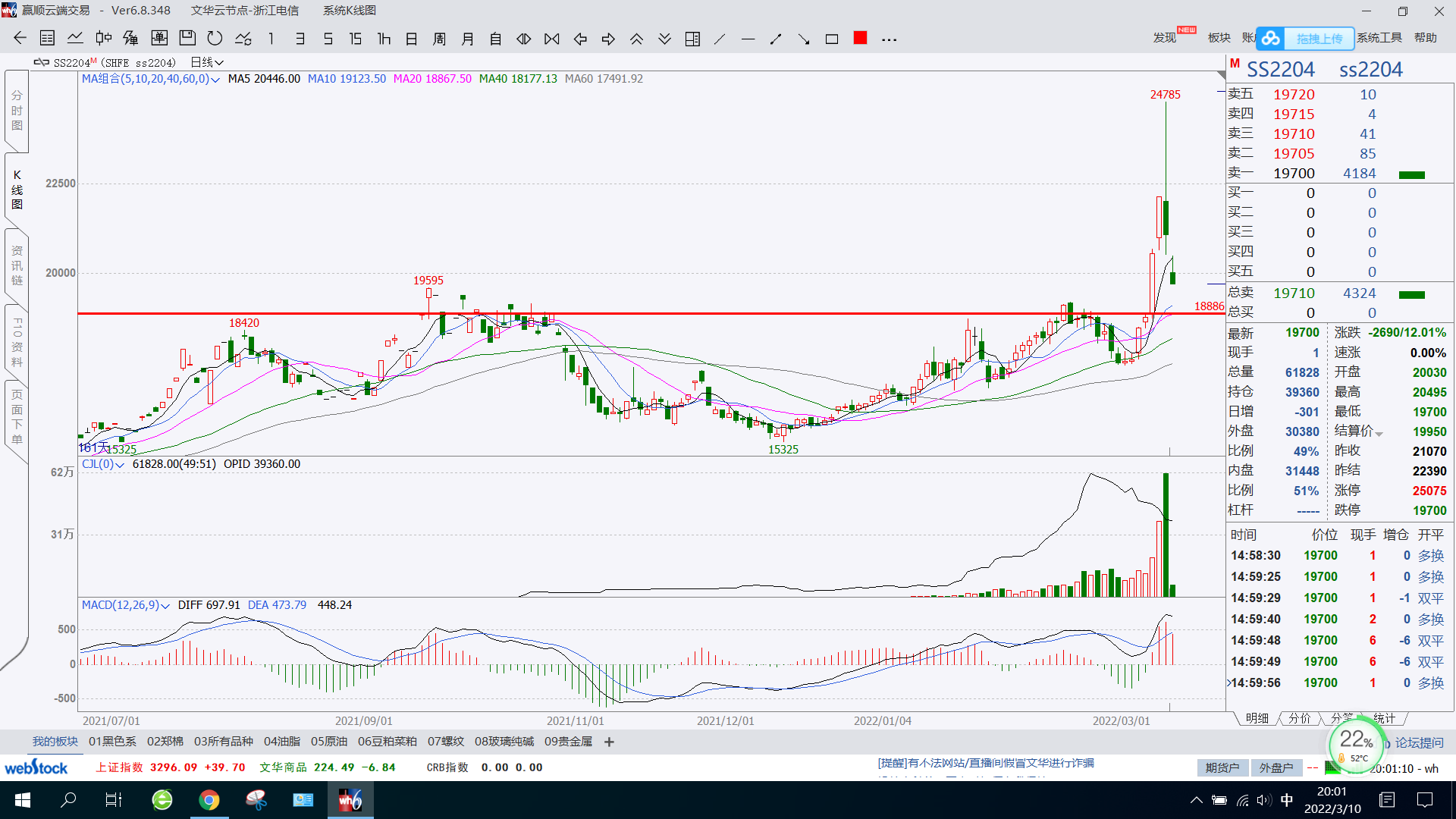Image resolution: width=1456 pixels, height=819 pixels.
Task: Open Chrome from the taskbar
Action: tap(209, 800)
